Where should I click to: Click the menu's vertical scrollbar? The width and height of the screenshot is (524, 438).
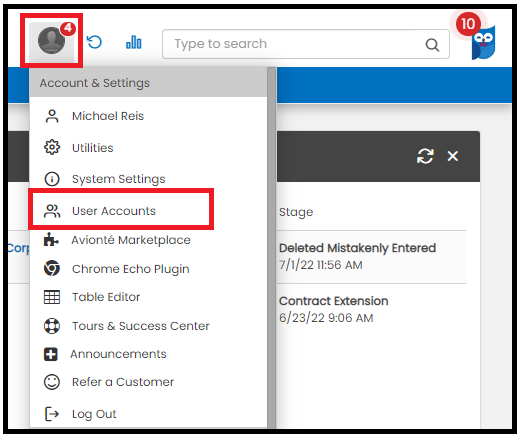point(271,247)
